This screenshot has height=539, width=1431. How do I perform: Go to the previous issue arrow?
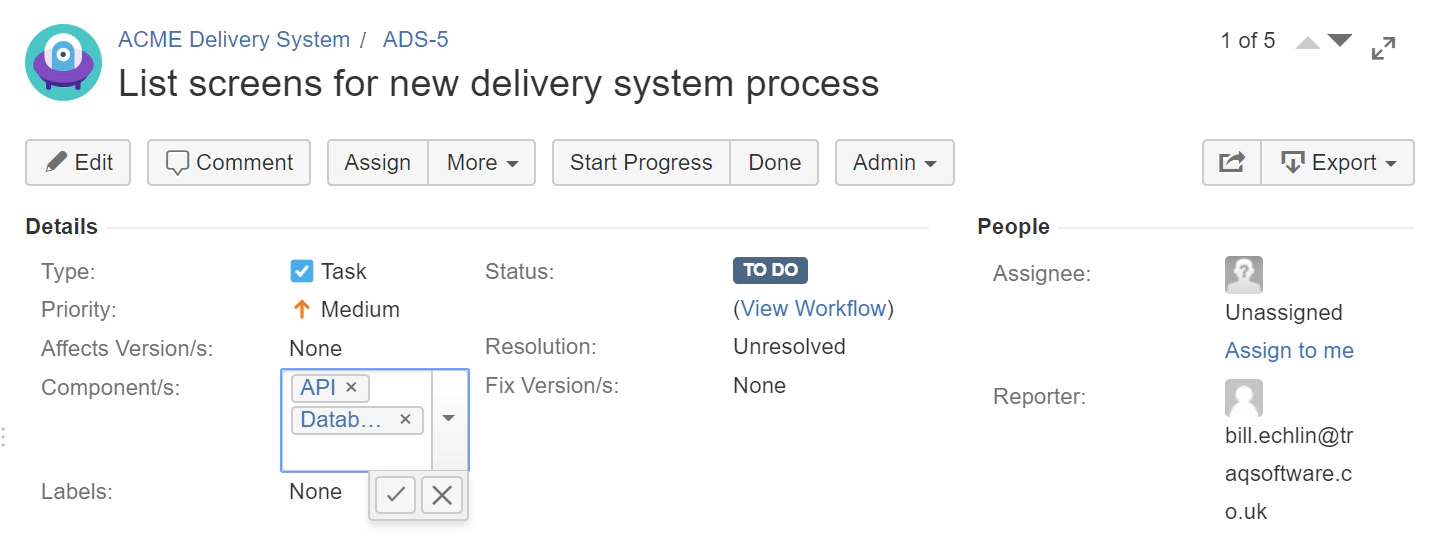pos(1308,42)
